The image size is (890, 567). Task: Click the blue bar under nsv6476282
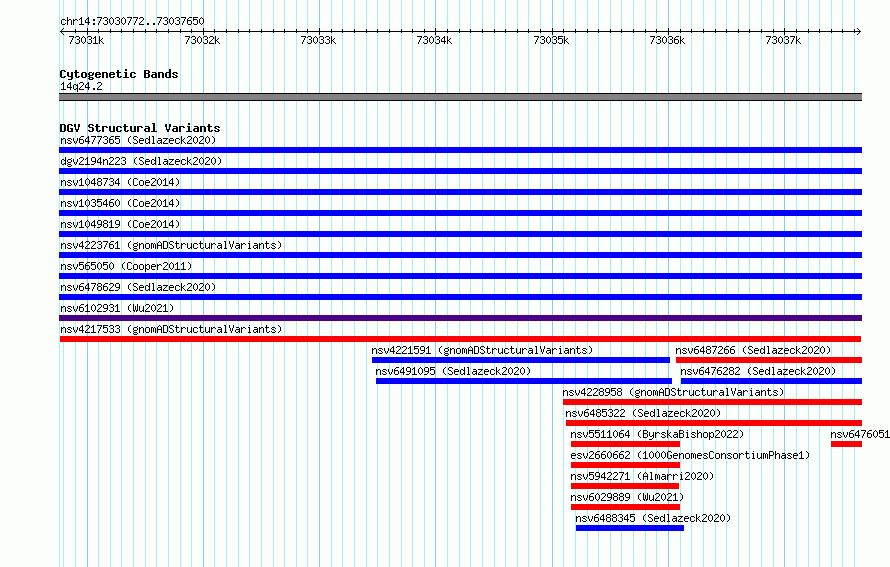point(771,381)
